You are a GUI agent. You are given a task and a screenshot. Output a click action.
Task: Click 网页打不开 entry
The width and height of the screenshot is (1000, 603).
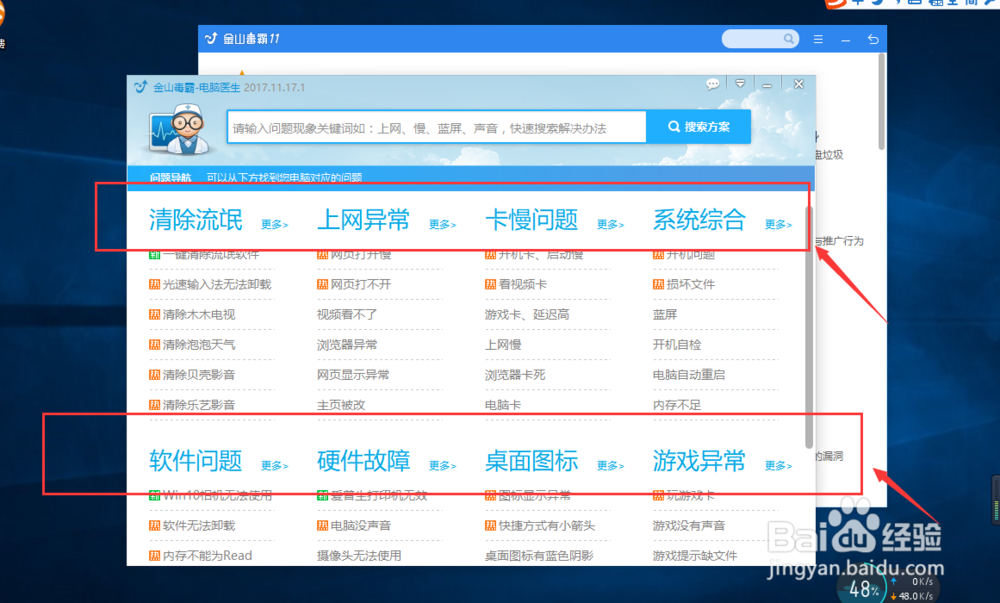pyautogui.click(x=360, y=284)
